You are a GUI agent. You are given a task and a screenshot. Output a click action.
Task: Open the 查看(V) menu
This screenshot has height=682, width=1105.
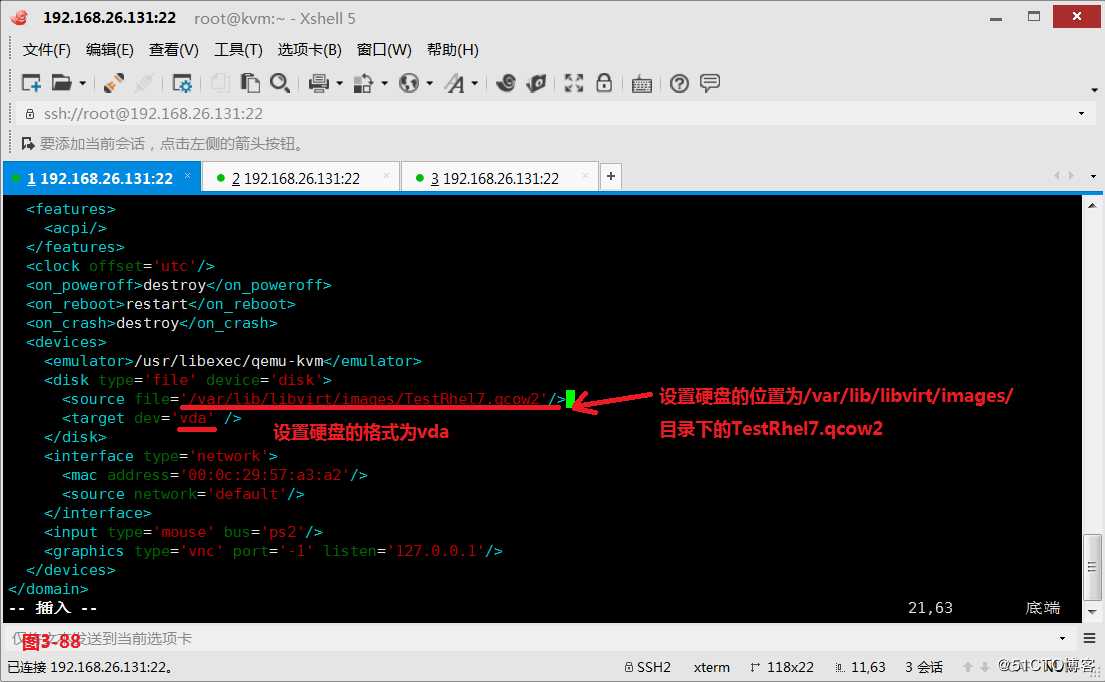tap(174, 50)
